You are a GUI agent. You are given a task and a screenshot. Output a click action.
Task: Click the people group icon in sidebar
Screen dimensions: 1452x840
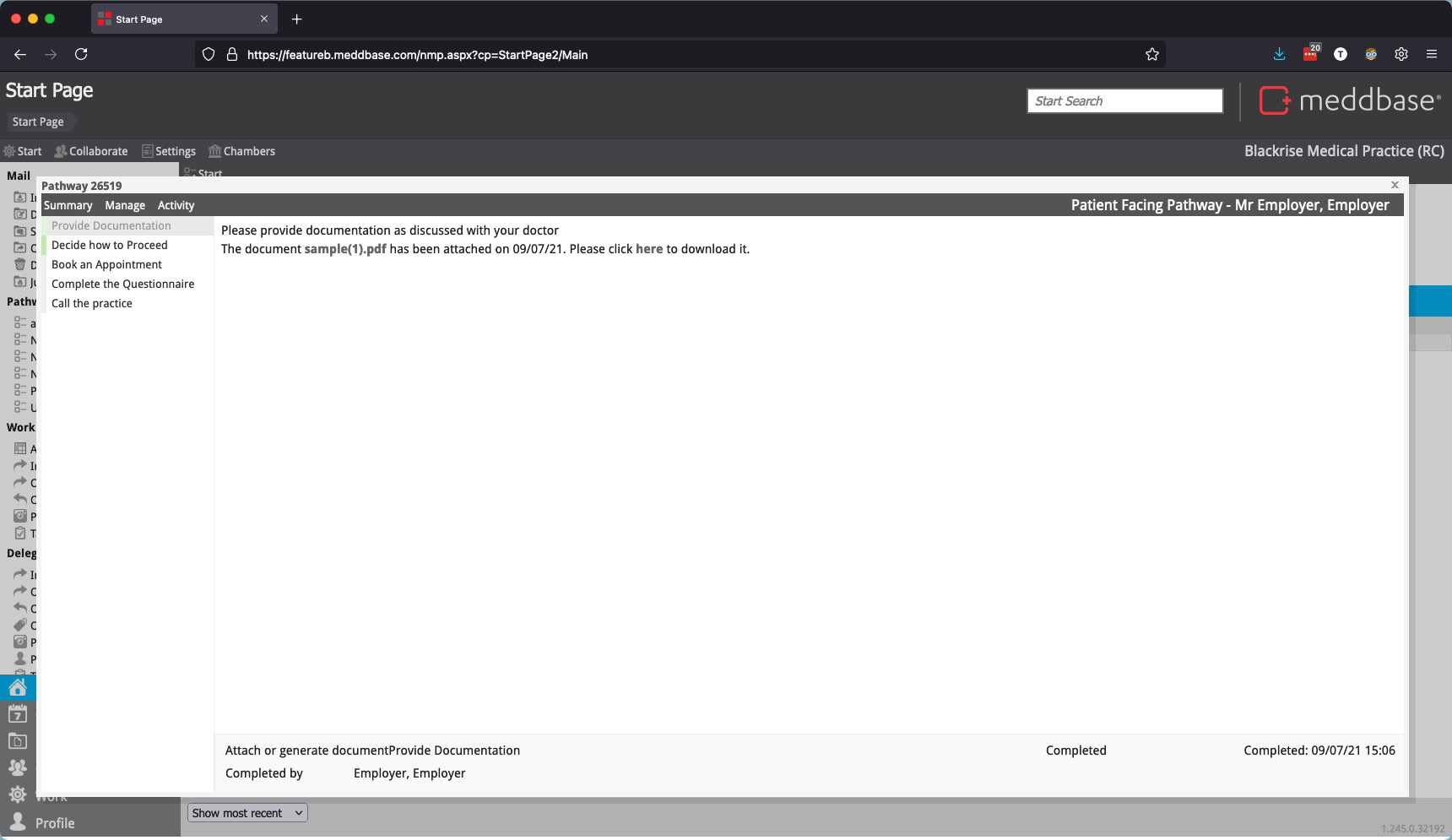tap(18, 767)
